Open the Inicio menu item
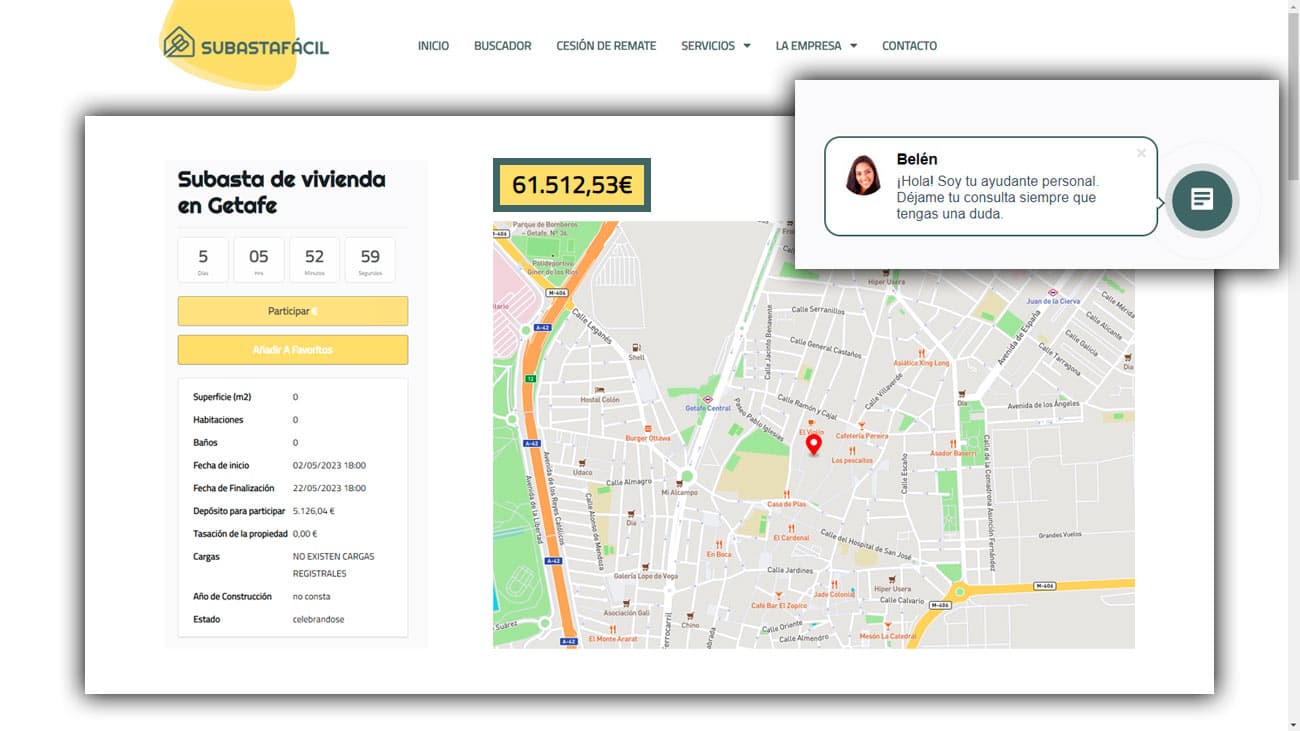This screenshot has height=731, width=1300. click(x=433, y=46)
